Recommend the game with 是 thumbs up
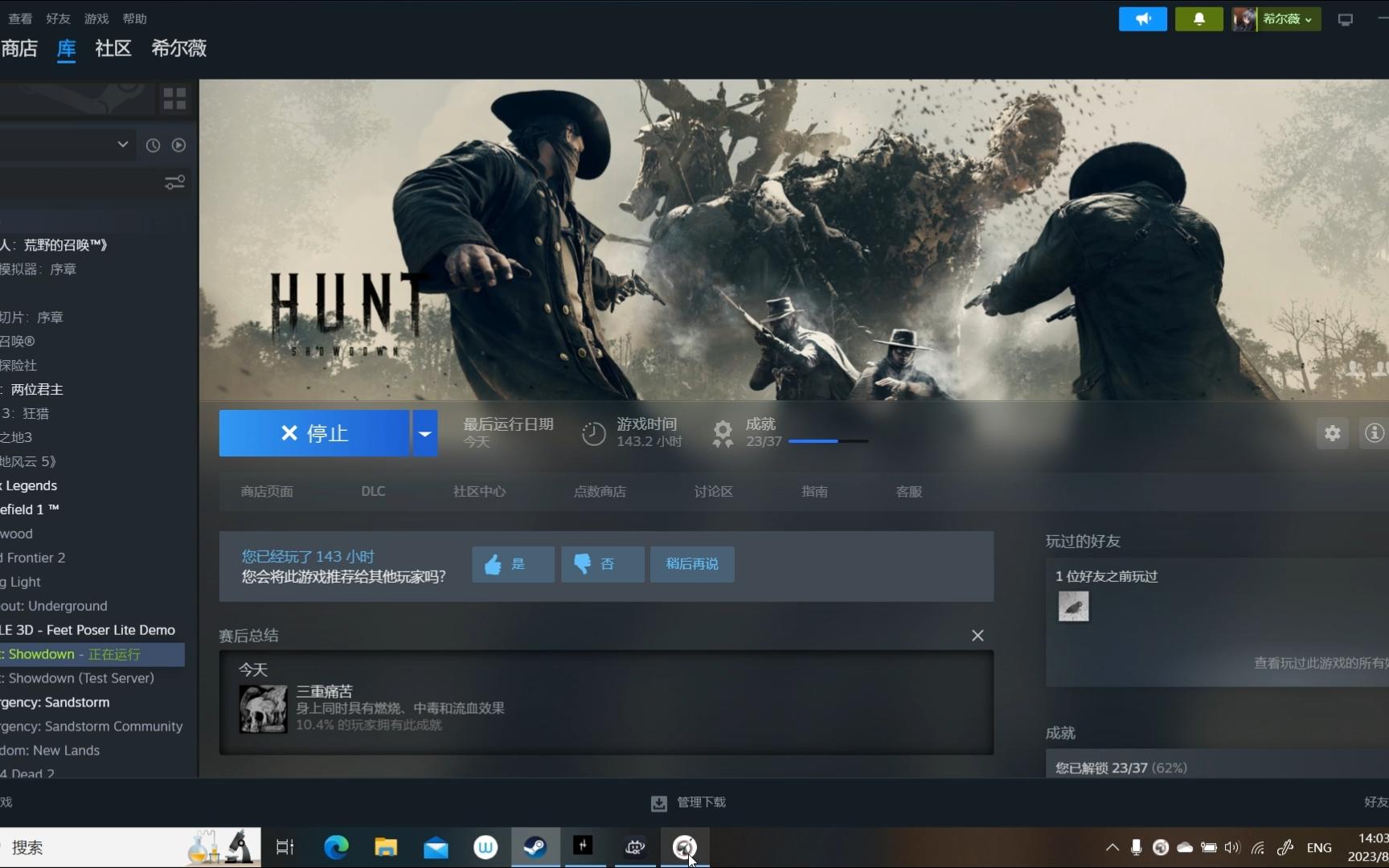This screenshot has height=868, width=1389. click(x=513, y=564)
